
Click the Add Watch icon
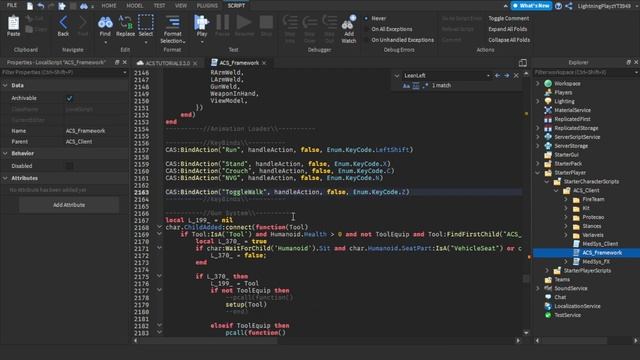(x=349, y=23)
